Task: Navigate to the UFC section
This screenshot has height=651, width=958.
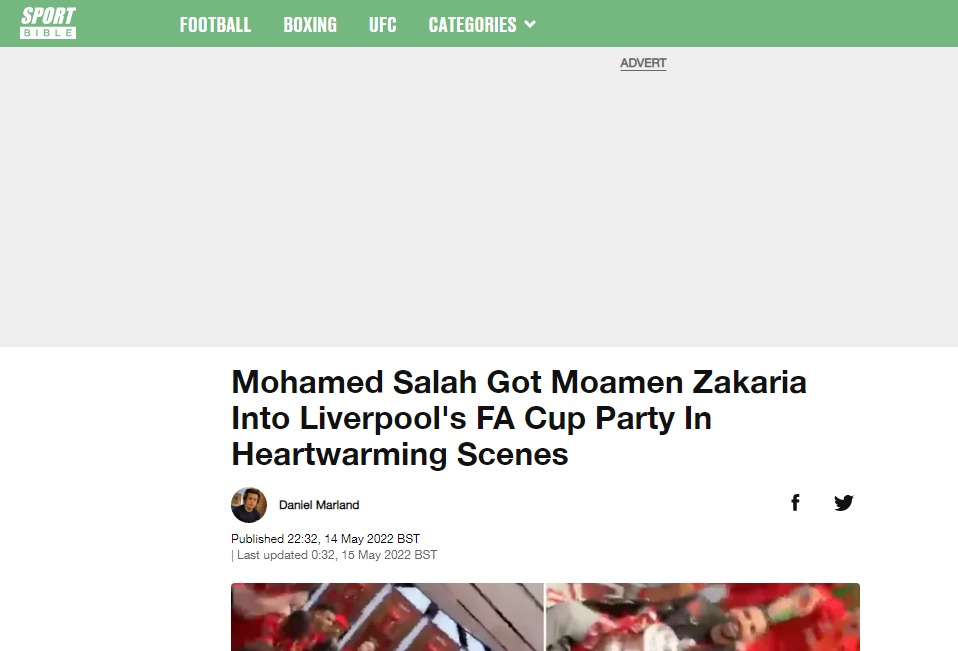Action: 383,24
